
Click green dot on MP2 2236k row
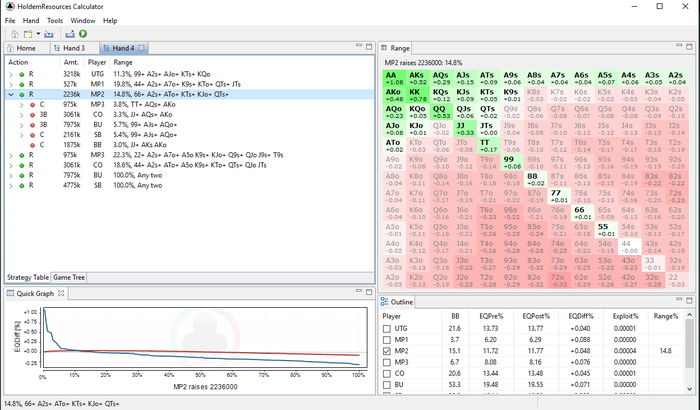(21, 94)
